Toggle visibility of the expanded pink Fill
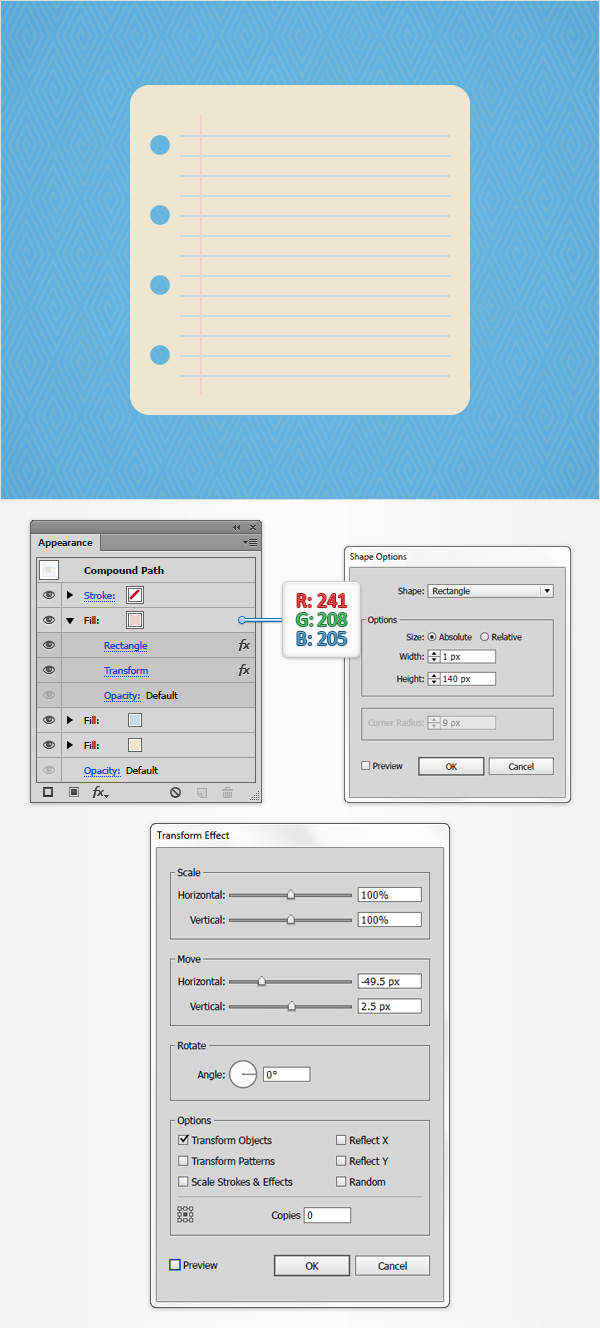600x1328 pixels. pos(48,620)
